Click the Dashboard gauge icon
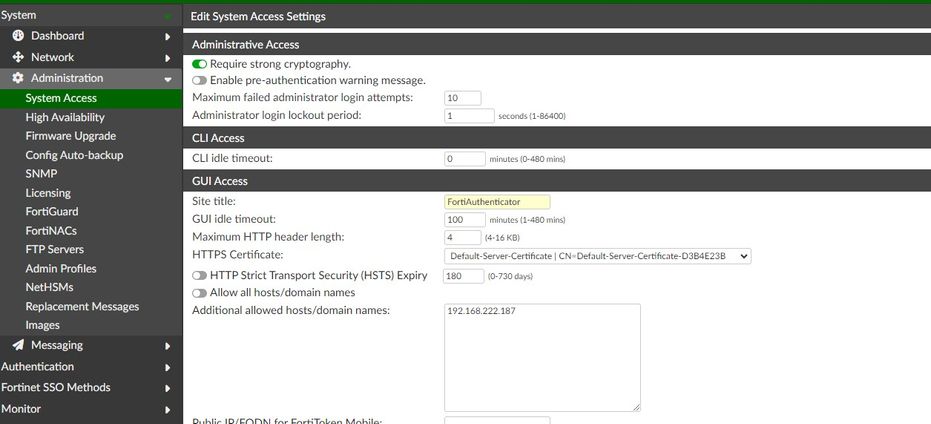This screenshot has height=424, width=931. [x=18, y=36]
